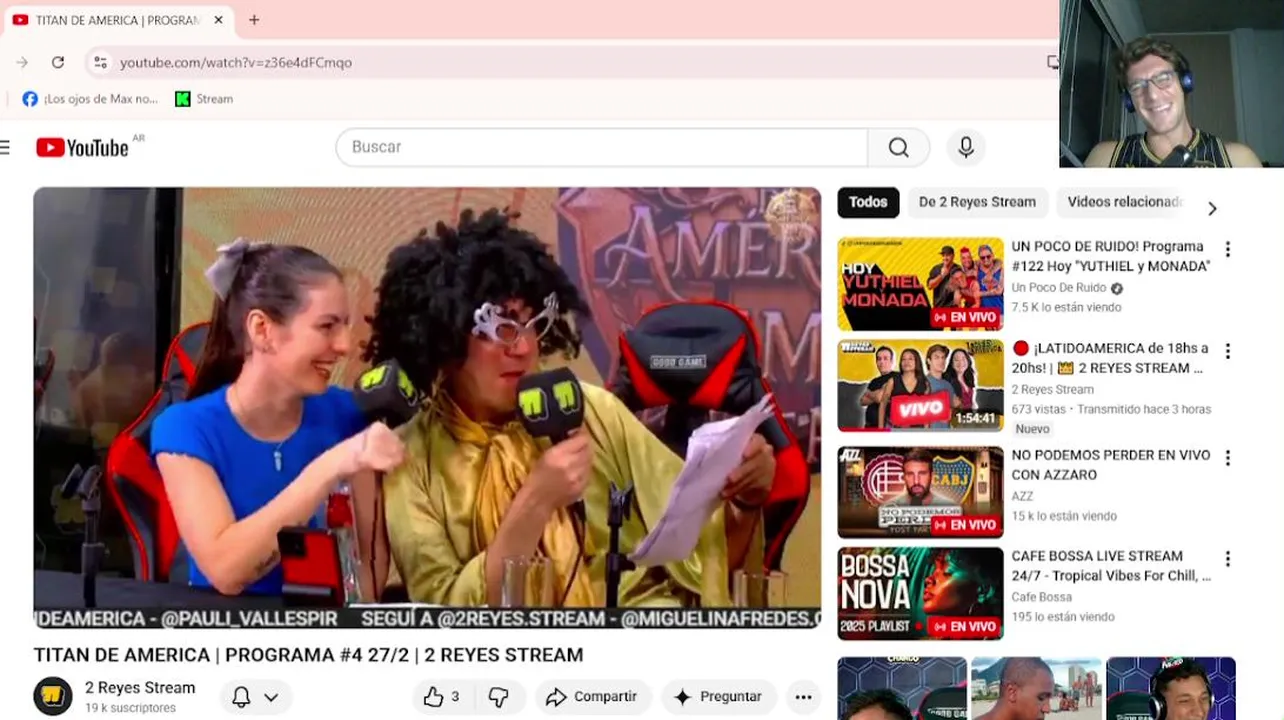Viewport: 1284px width, 720px height.
Task: Click the webcam overlay in the top corner
Action: coord(1171,84)
